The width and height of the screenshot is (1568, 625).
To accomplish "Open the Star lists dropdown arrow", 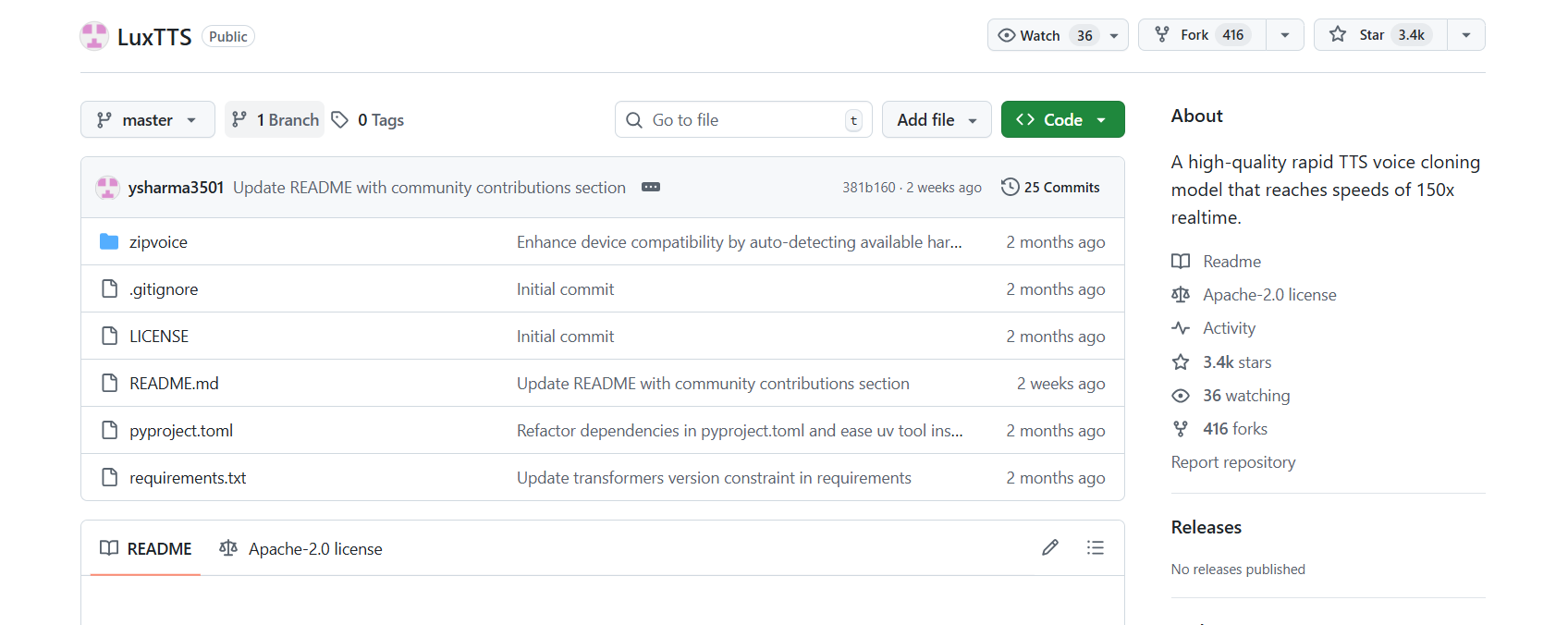I will [1466, 35].
